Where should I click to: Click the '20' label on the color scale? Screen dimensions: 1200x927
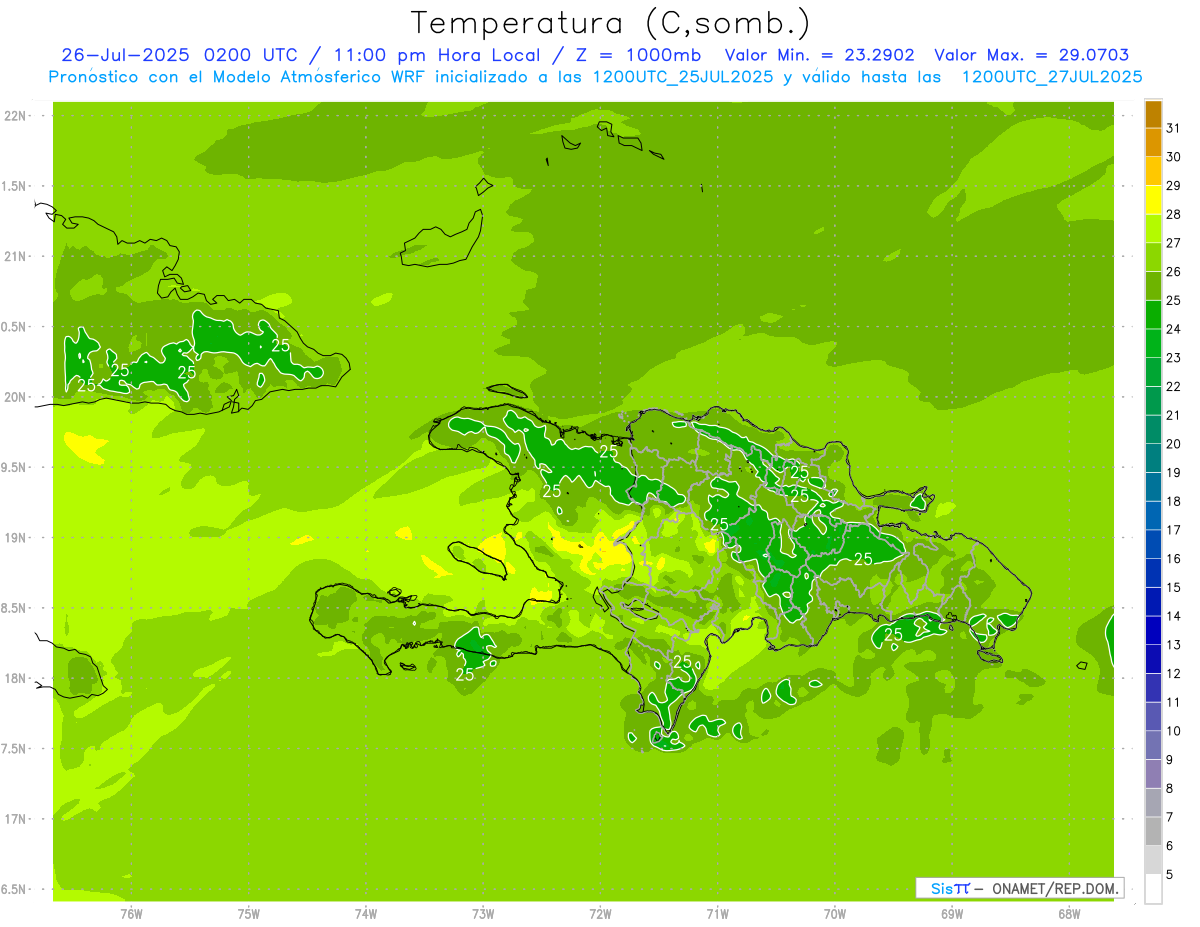pos(1173,444)
